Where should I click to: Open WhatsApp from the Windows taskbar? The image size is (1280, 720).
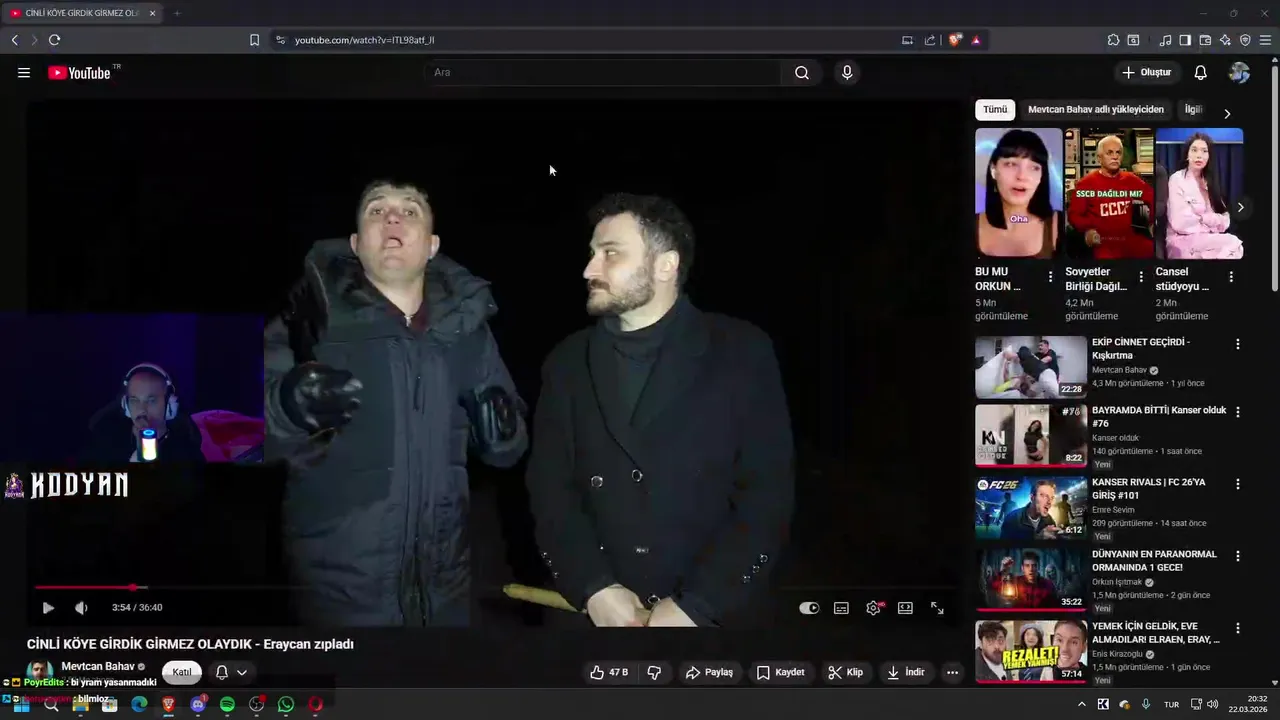(x=286, y=705)
